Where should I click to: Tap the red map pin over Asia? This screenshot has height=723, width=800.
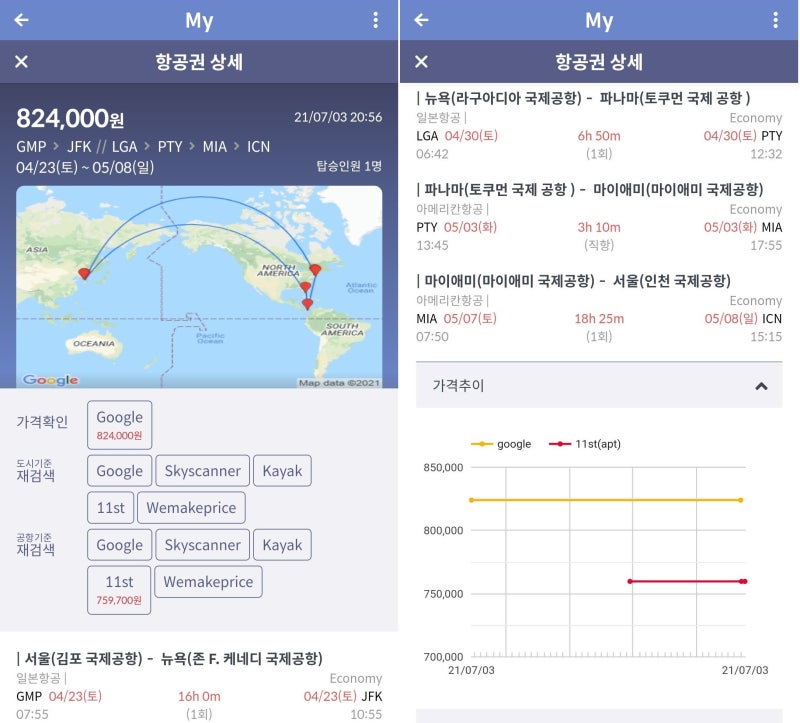85,272
